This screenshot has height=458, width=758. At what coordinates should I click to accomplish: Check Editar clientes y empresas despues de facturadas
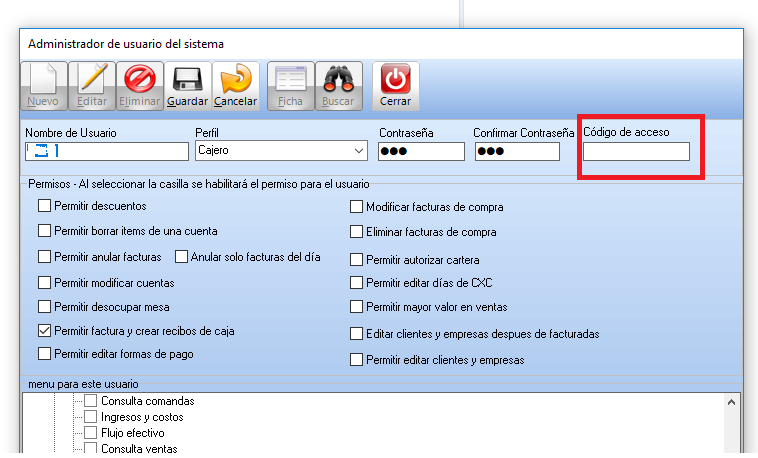click(356, 334)
